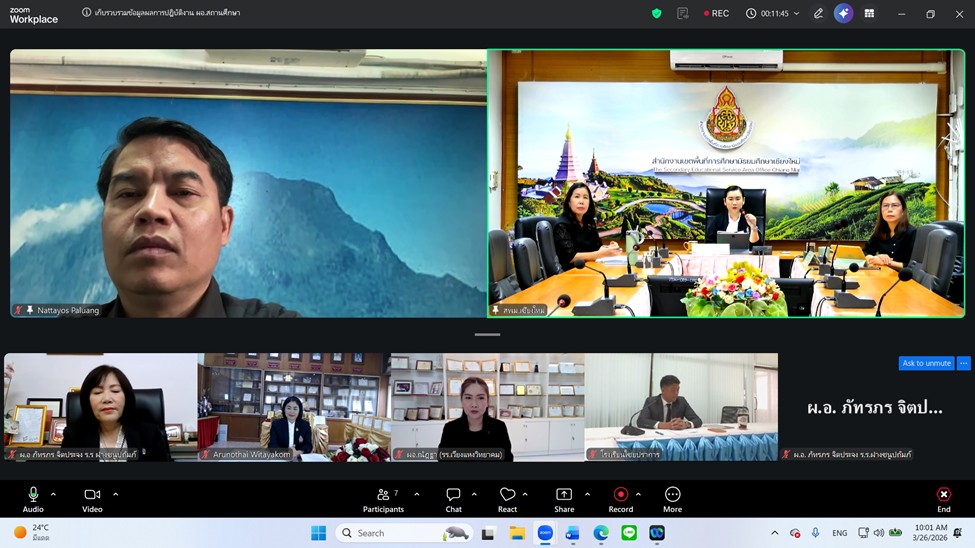
Task: Open the annotate pencil tool
Action: [818, 14]
